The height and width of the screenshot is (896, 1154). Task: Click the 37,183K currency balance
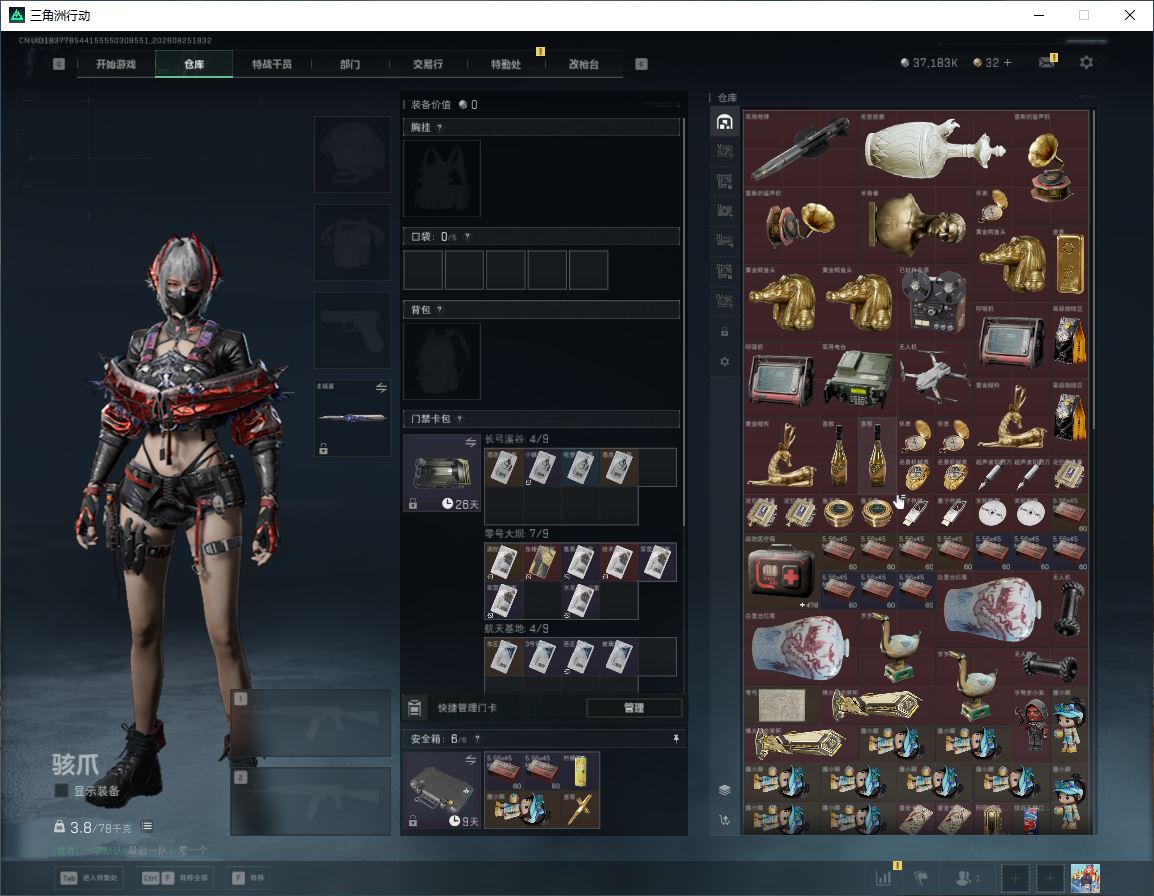click(929, 63)
